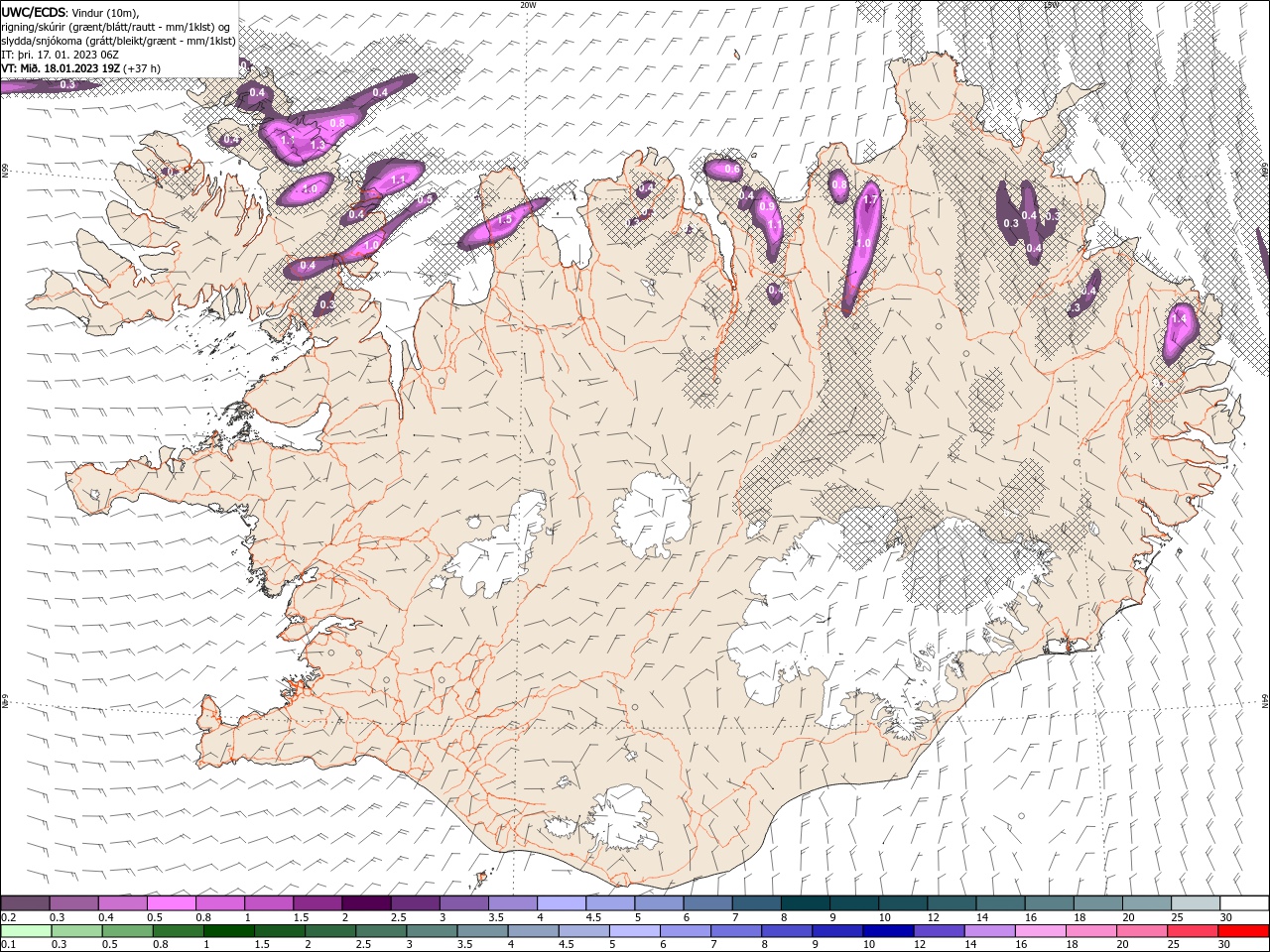Image resolution: width=1270 pixels, height=952 pixels.
Task: Click the 'IT: þri. 17. 01. 2023 06Z' line
Action: coord(62,55)
